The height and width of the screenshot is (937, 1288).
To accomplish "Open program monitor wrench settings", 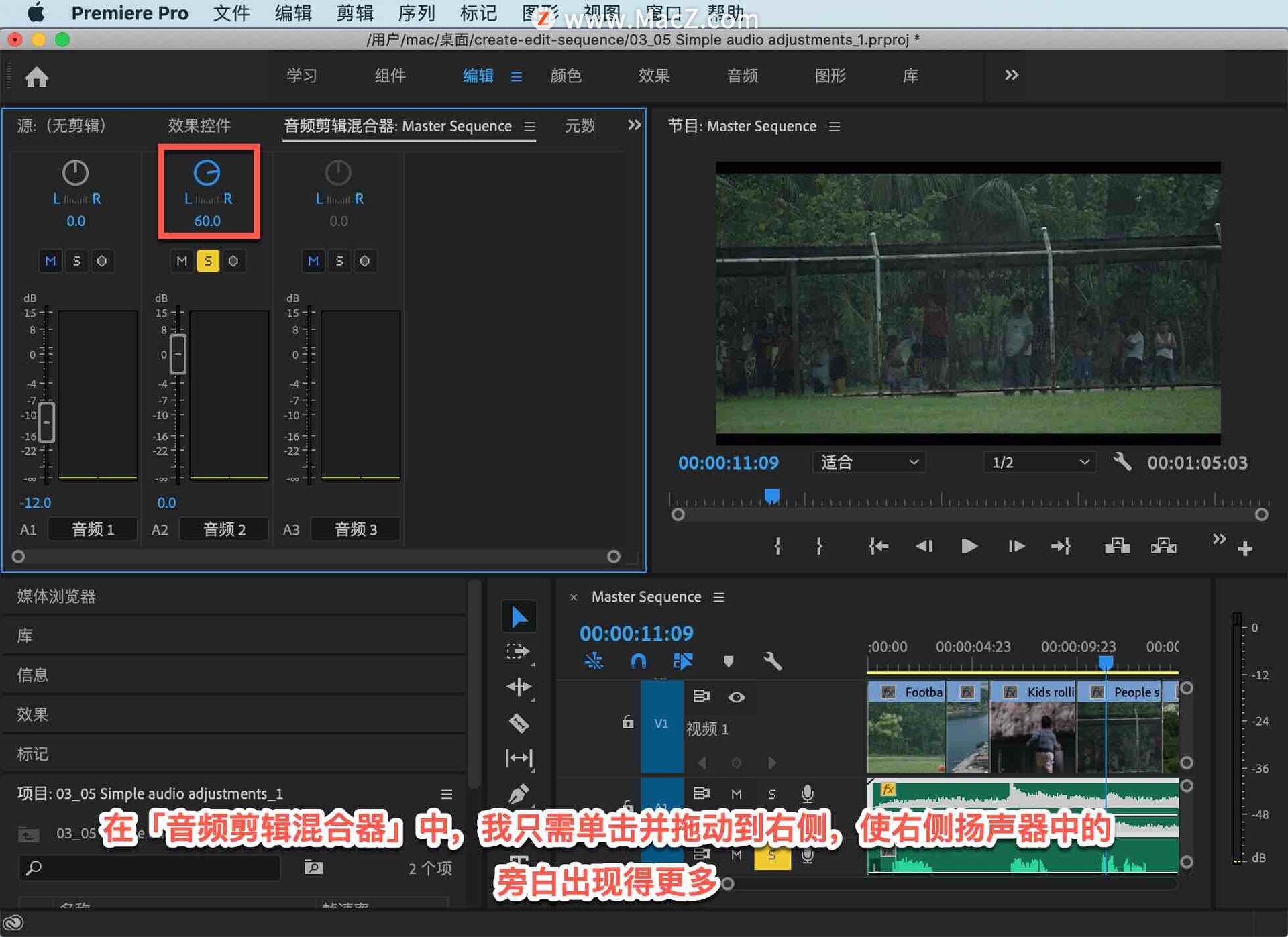I will pos(1122,462).
